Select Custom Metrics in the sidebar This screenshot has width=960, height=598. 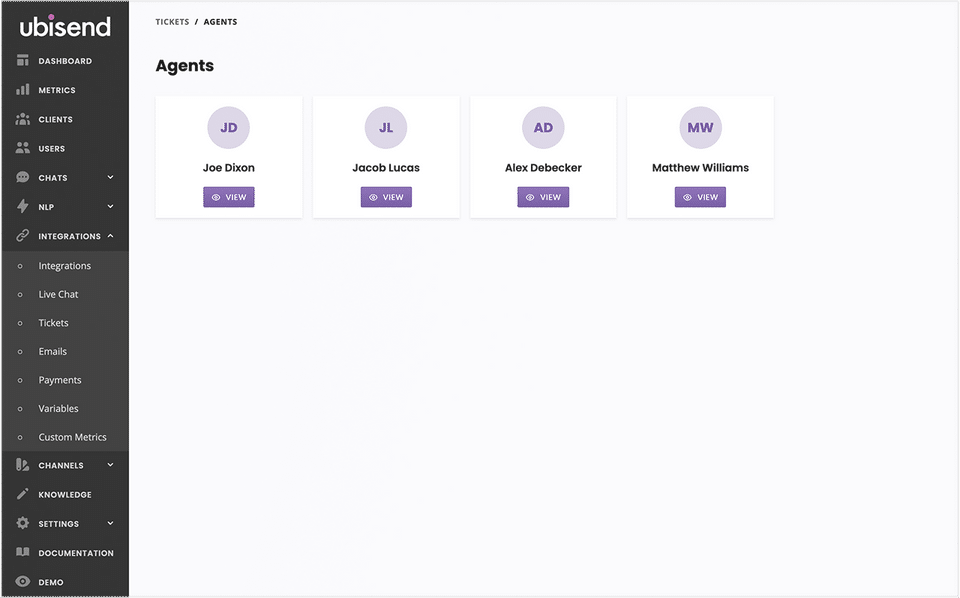tap(72, 437)
